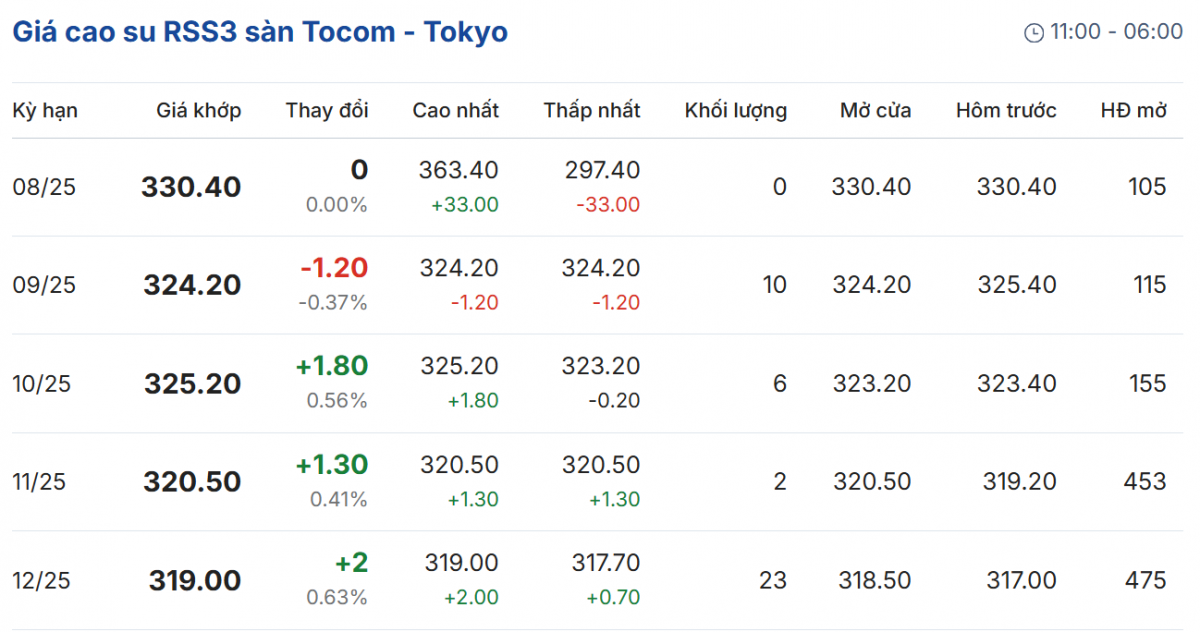The image size is (1200, 632).
Task: Select the 12/25 contract row label
Action: point(43,580)
